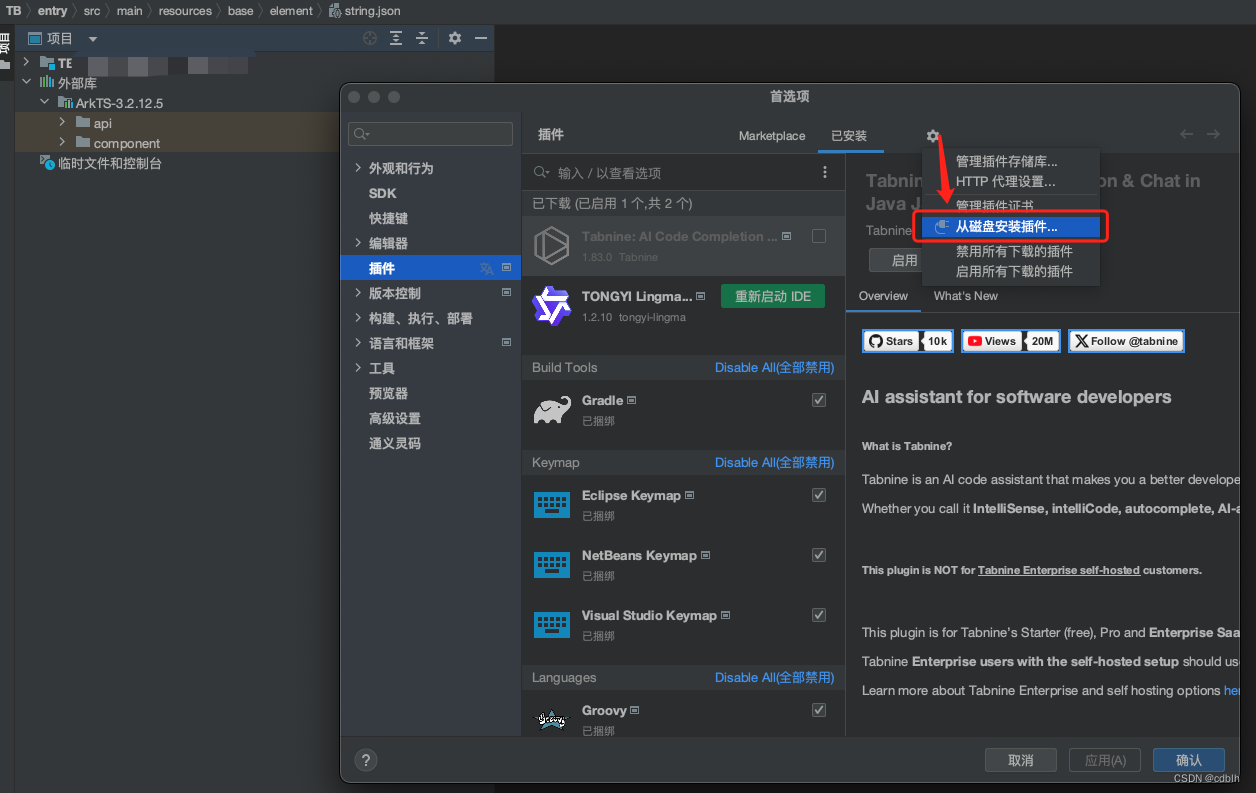The image size is (1256, 793).
Task: Click the forward arrow in preferences dialog
Action: (x=1213, y=134)
